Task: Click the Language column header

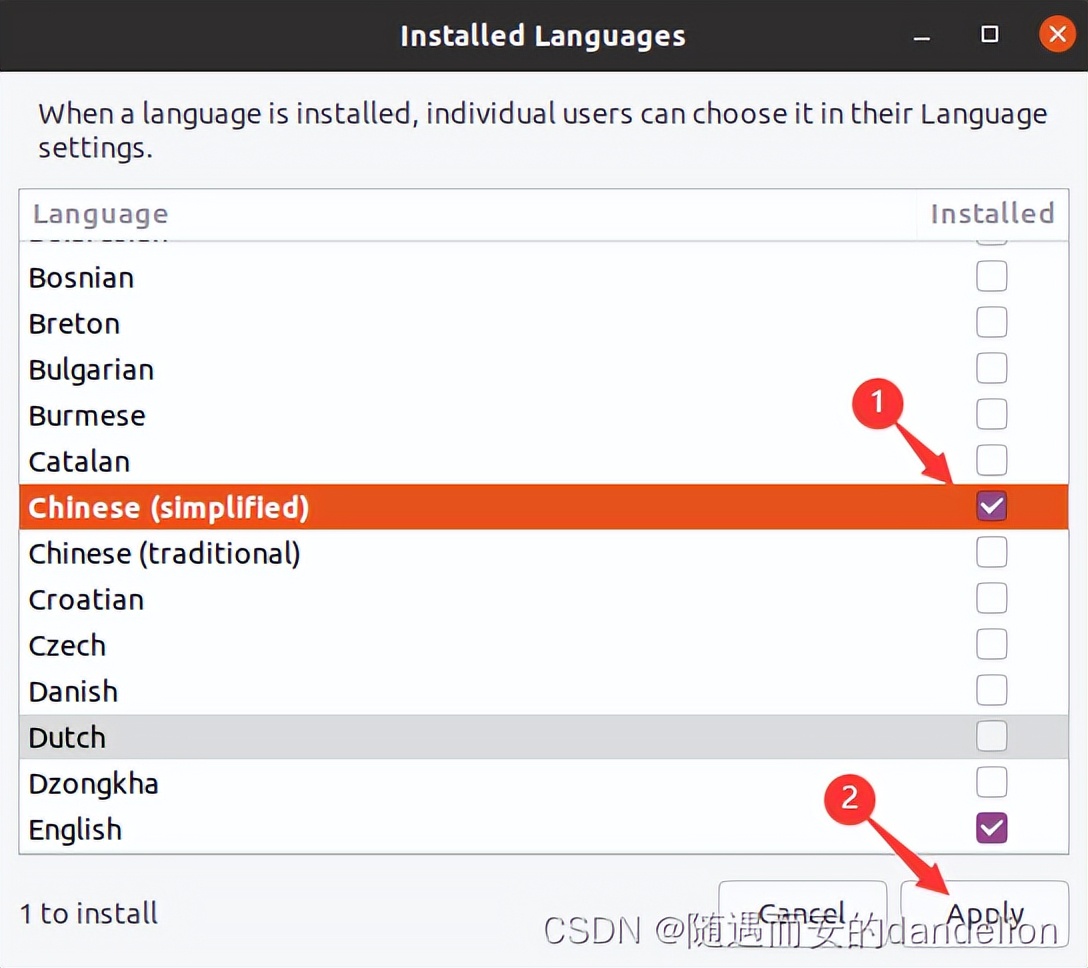Action: tap(99, 213)
